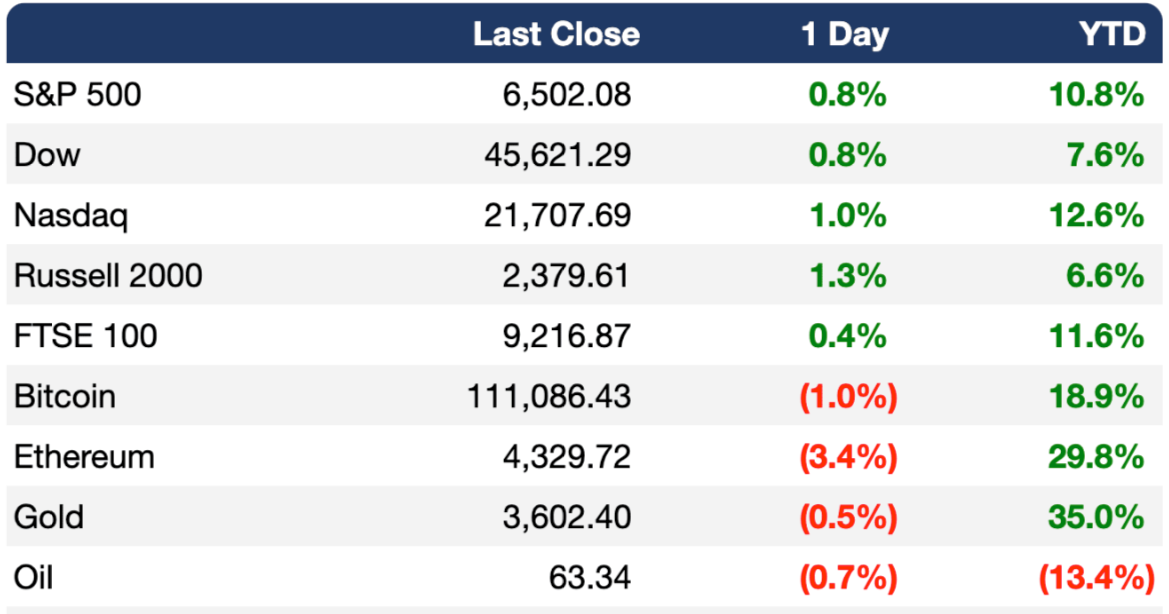Select the Oil row label
The image size is (1169, 614).
click(x=34, y=577)
